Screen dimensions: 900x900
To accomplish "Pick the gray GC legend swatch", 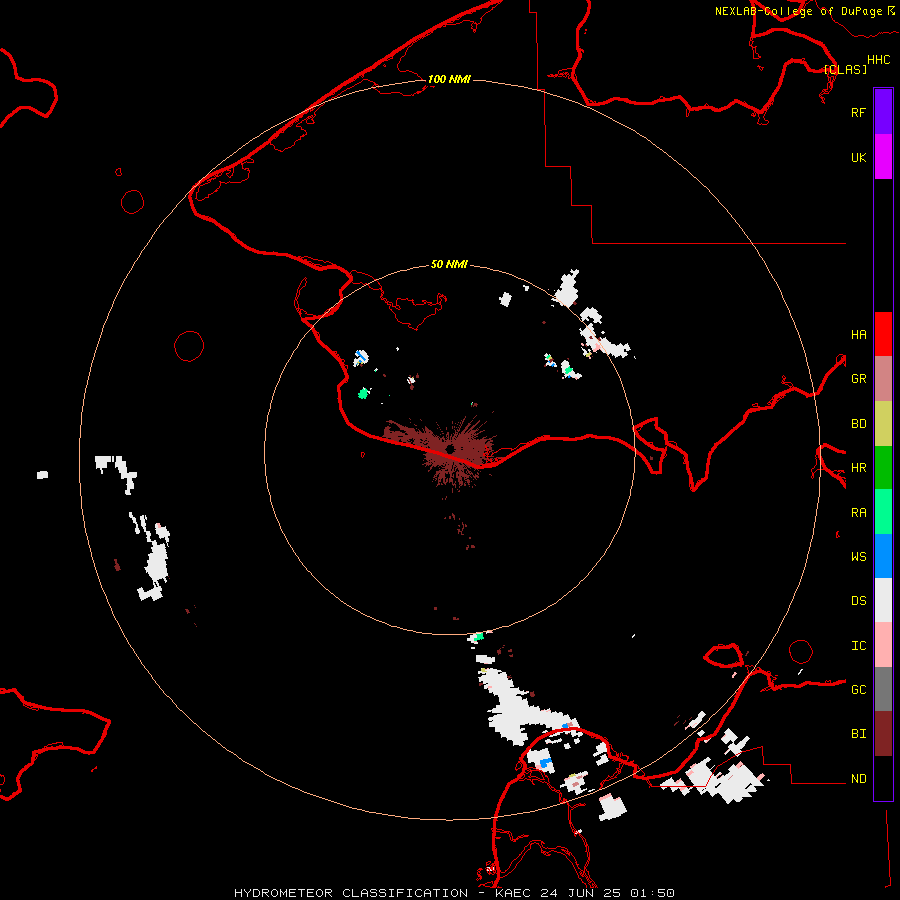I will click(x=883, y=689).
